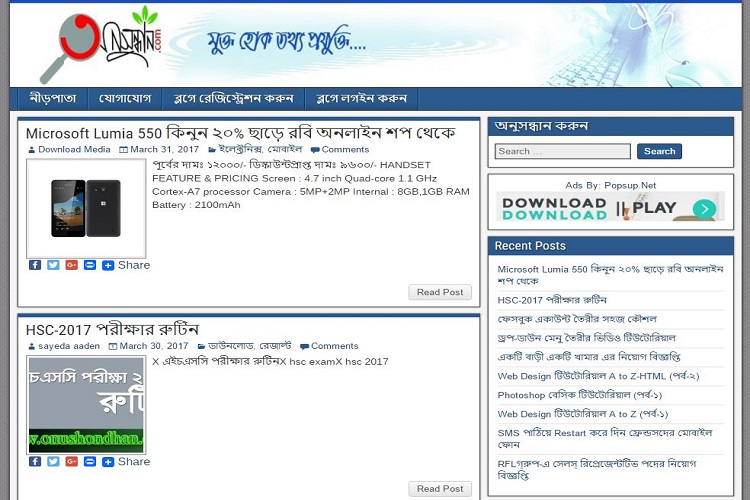Click the green arrow on the Download ad
Viewport: 750px width, 500px height.
pos(704,209)
